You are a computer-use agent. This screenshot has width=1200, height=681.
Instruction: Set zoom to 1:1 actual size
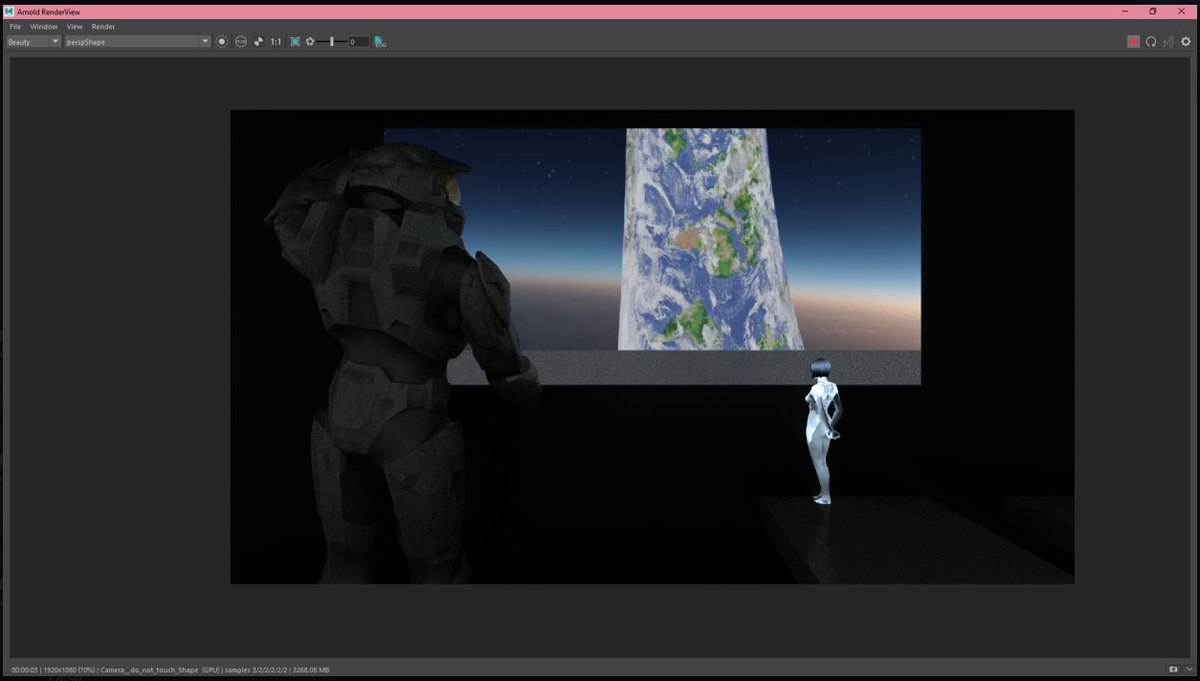pyautogui.click(x=276, y=42)
